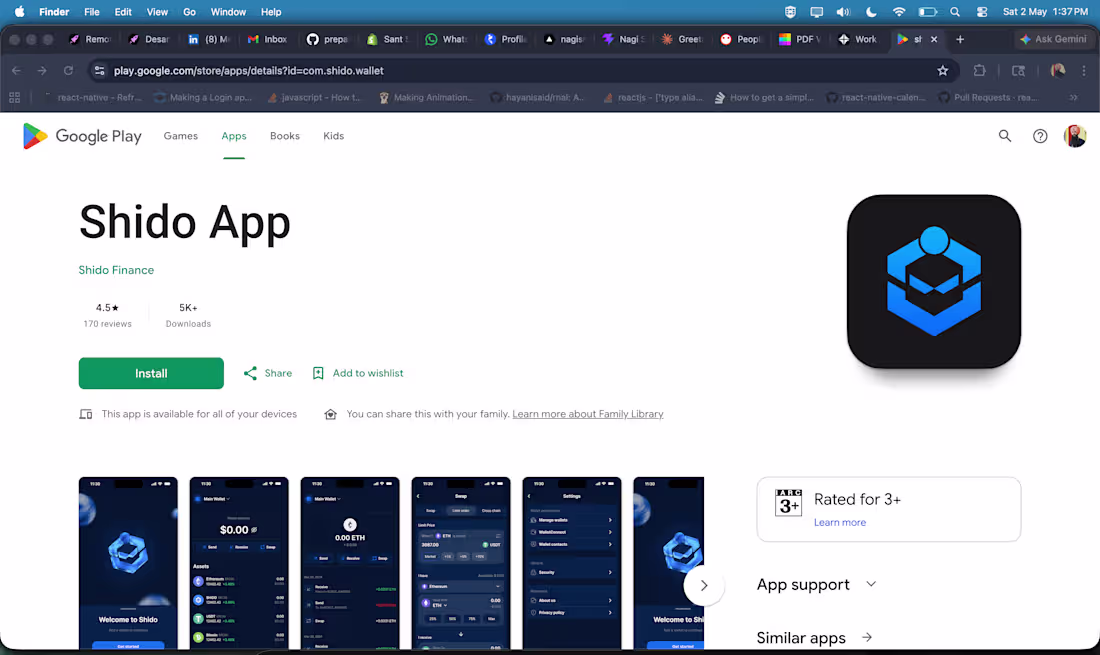This screenshot has width=1100, height=655.
Task: Switch to the WhatsApp tab
Action: tap(445, 39)
